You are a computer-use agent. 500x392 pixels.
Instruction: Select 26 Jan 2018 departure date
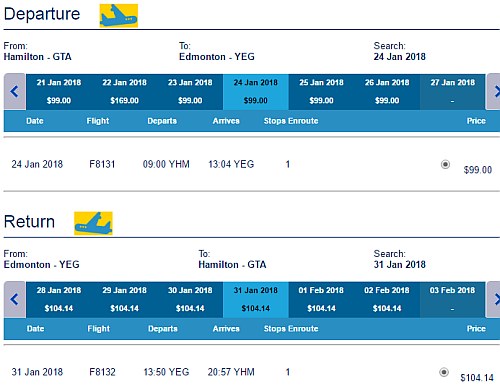click(x=387, y=92)
